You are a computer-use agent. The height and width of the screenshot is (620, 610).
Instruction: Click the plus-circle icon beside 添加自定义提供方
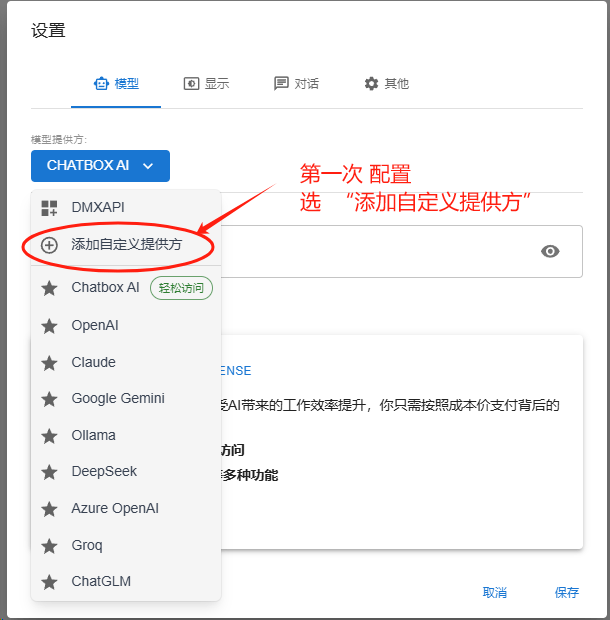click(49, 245)
